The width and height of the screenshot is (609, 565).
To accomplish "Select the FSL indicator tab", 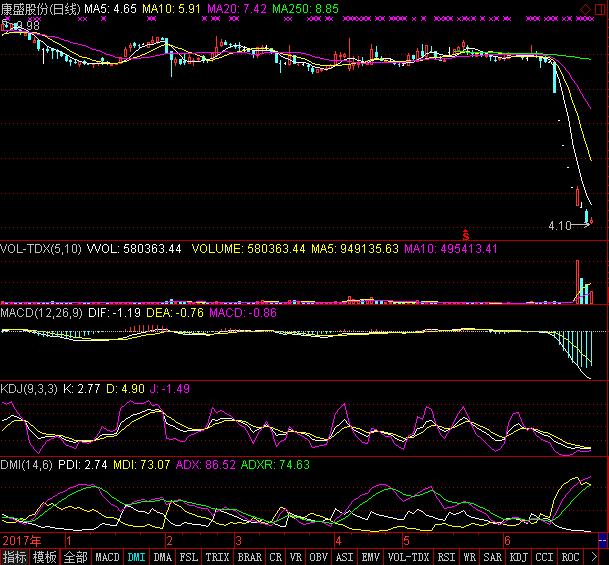I will [x=188, y=557].
